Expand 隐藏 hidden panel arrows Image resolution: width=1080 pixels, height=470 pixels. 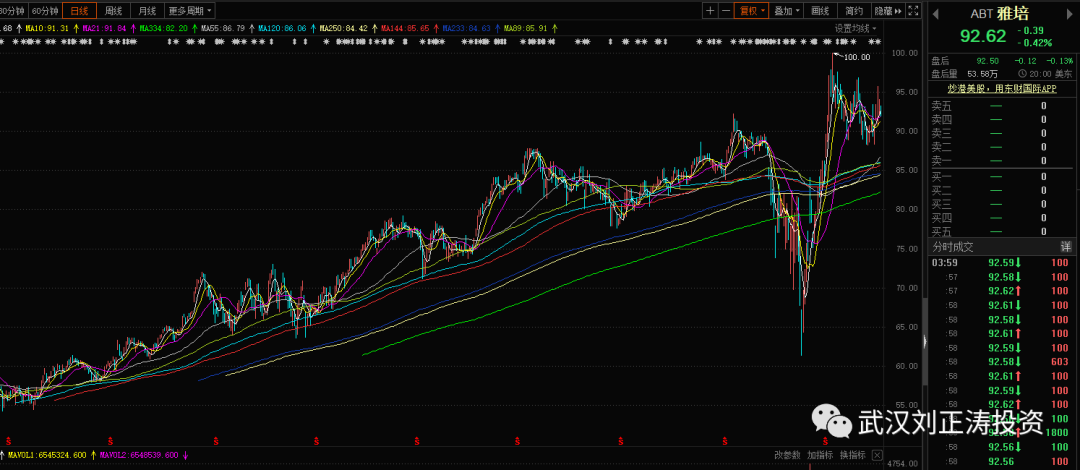[x=888, y=10]
